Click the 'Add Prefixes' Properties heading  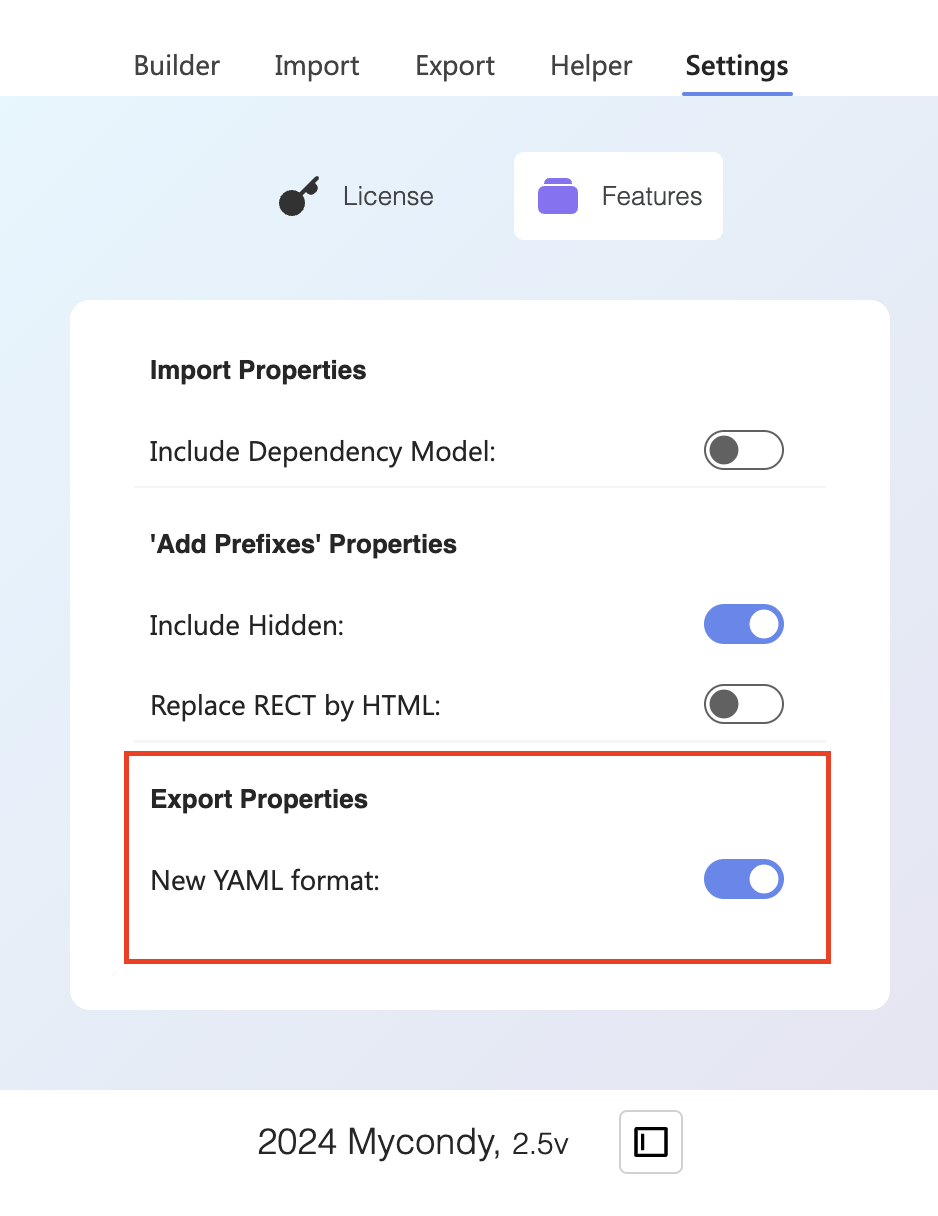click(303, 544)
